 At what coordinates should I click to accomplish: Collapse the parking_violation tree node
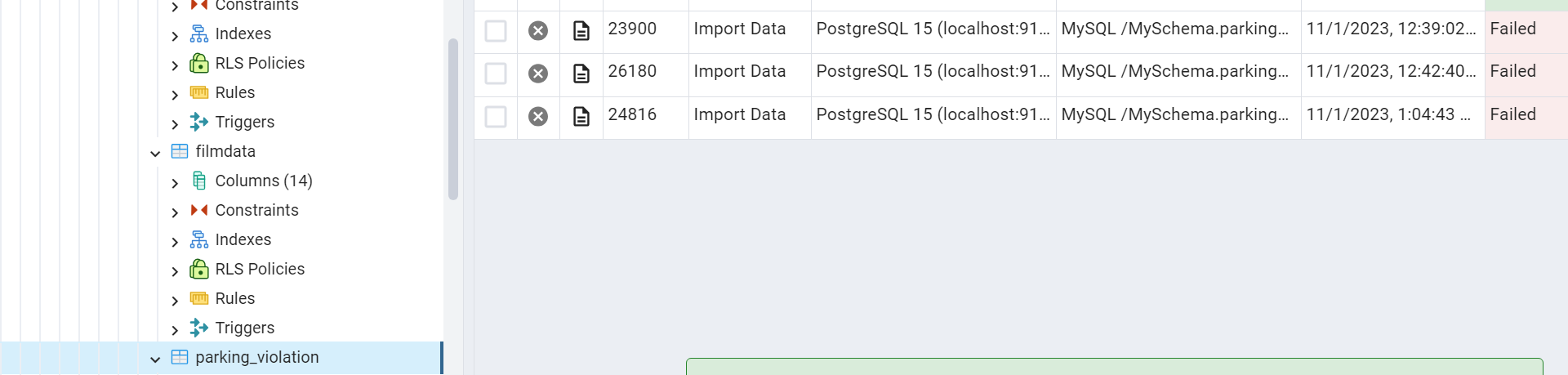coord(155,359)
